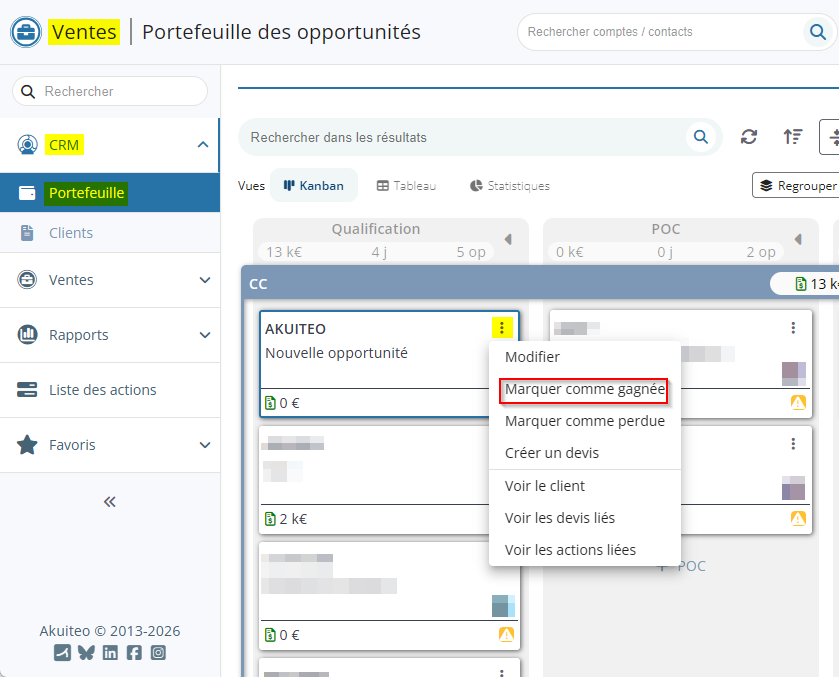Expand the Rapports sidebar section
The height and width of the screenshot is (677, 839).
(204, 335)
